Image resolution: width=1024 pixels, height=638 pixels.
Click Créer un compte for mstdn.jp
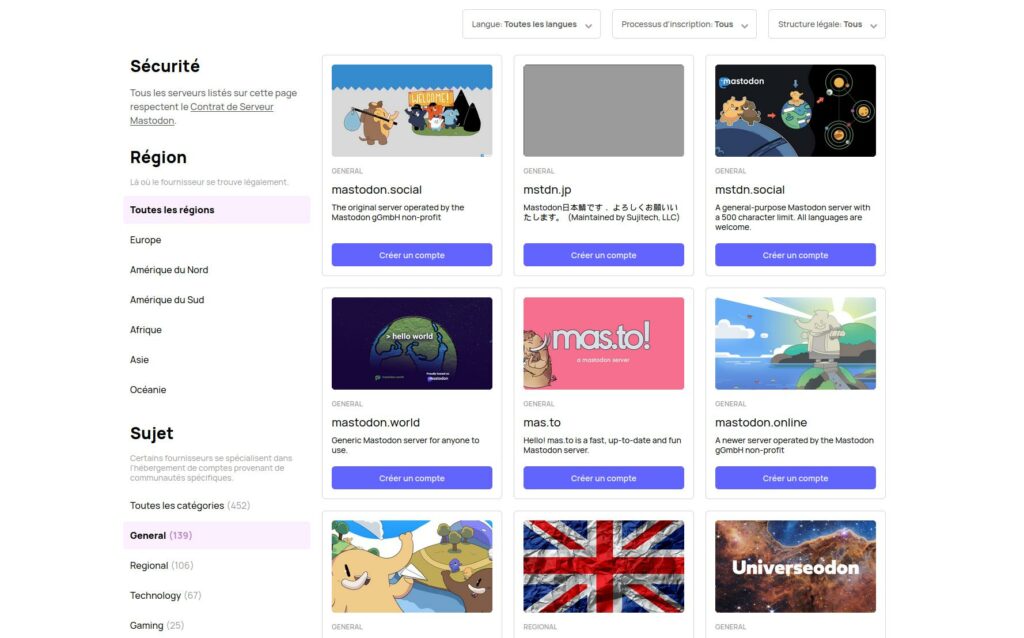point(603,255)
